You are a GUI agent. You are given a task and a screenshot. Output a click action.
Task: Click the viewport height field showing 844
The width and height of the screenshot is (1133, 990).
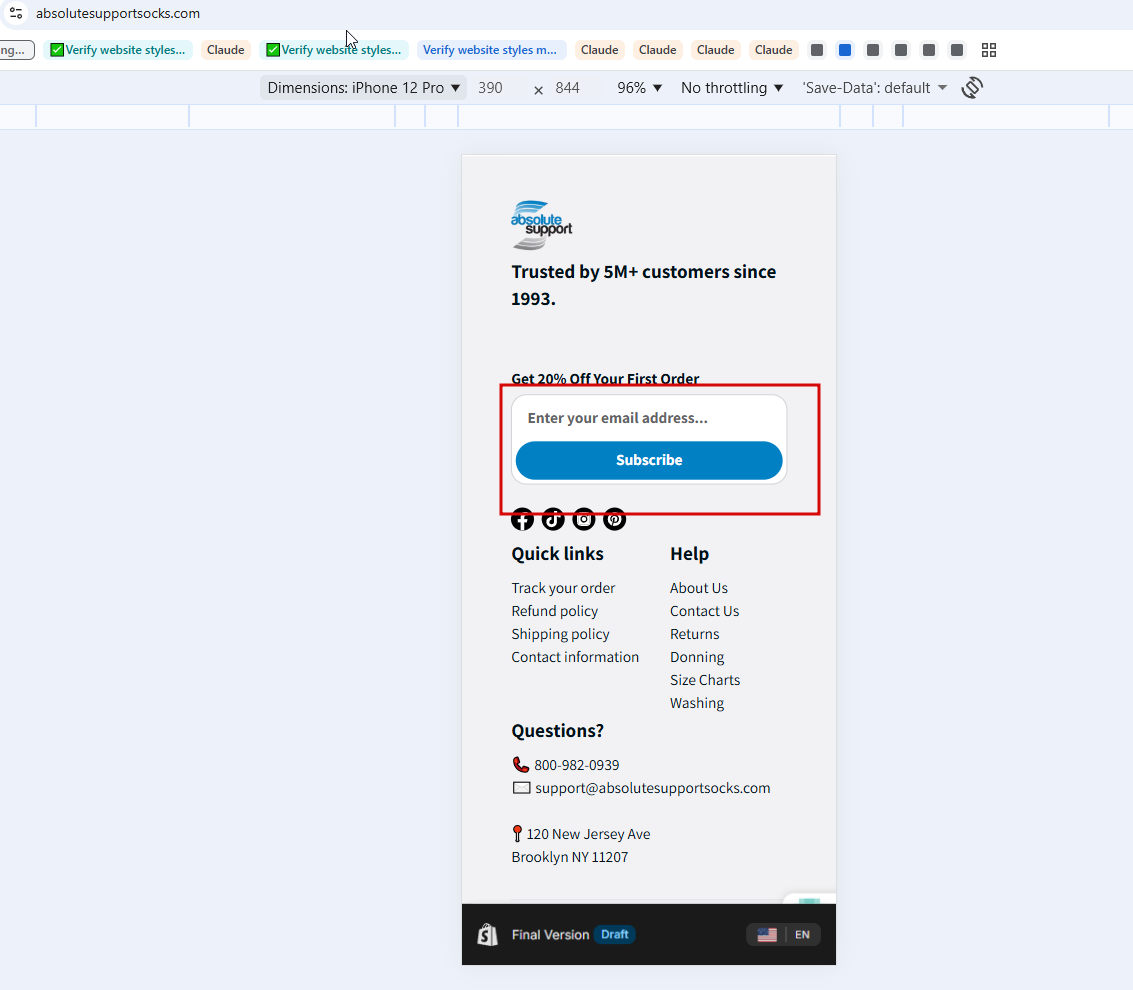pos(567,87)
